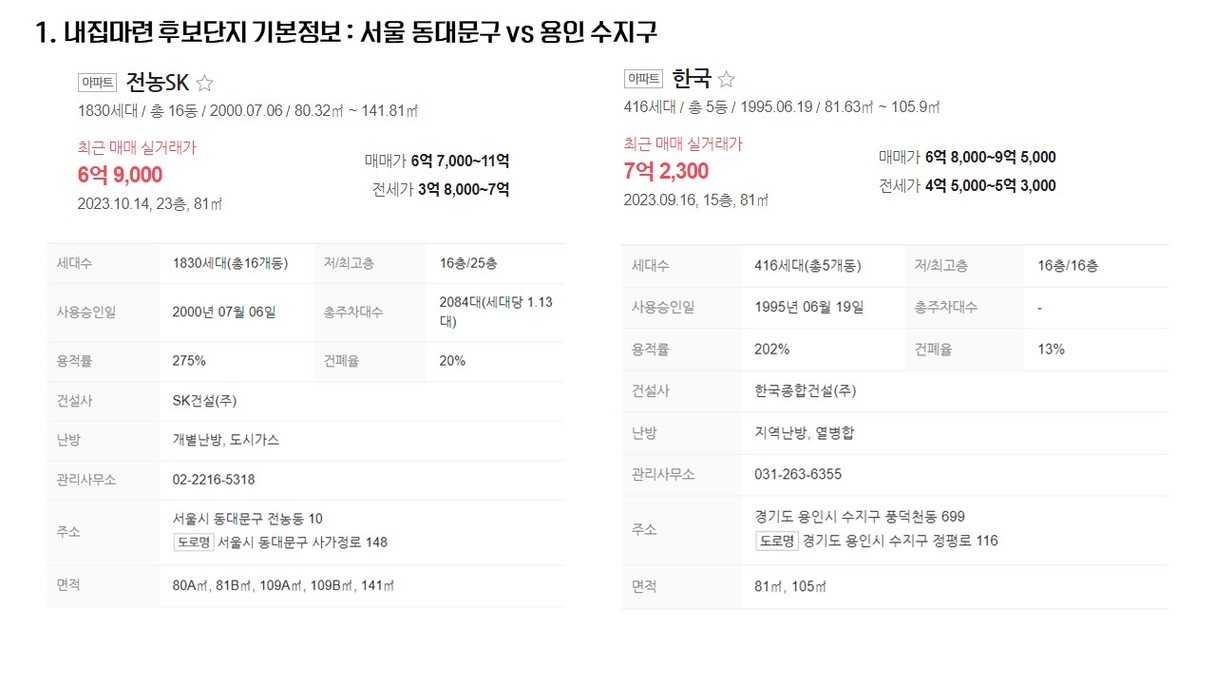Click the 도로명 tag for 정평로 116

[777, 541]
